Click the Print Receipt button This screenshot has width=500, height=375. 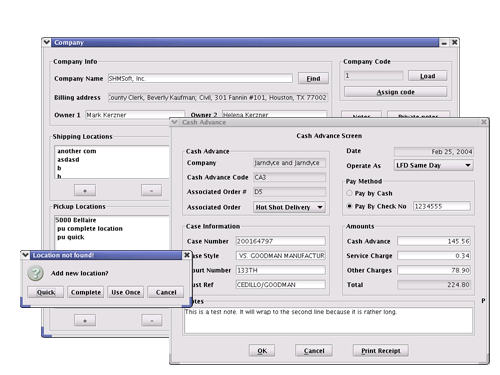point(381,351)
